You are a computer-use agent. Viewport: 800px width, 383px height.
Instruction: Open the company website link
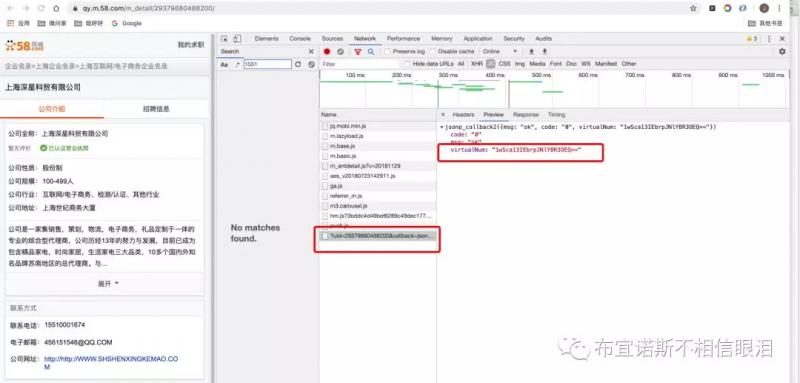[111, 363]
